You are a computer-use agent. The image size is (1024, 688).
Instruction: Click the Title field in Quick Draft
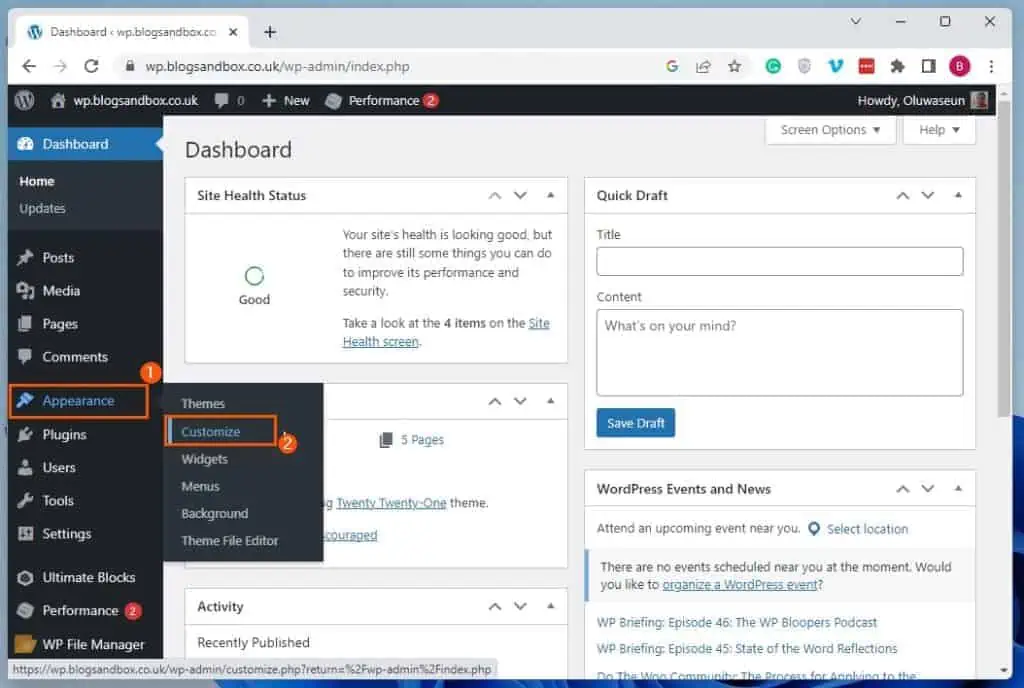click(x=779, y=261)
